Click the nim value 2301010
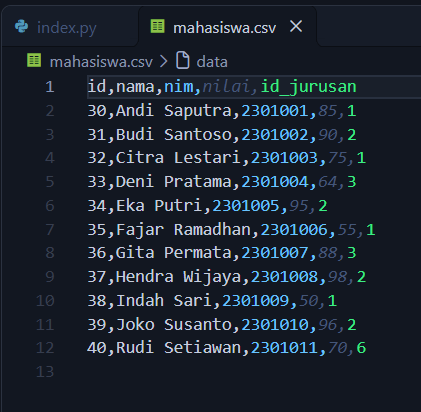The width and height of the screenshot is (421, 412). click(x=275, y=325)
